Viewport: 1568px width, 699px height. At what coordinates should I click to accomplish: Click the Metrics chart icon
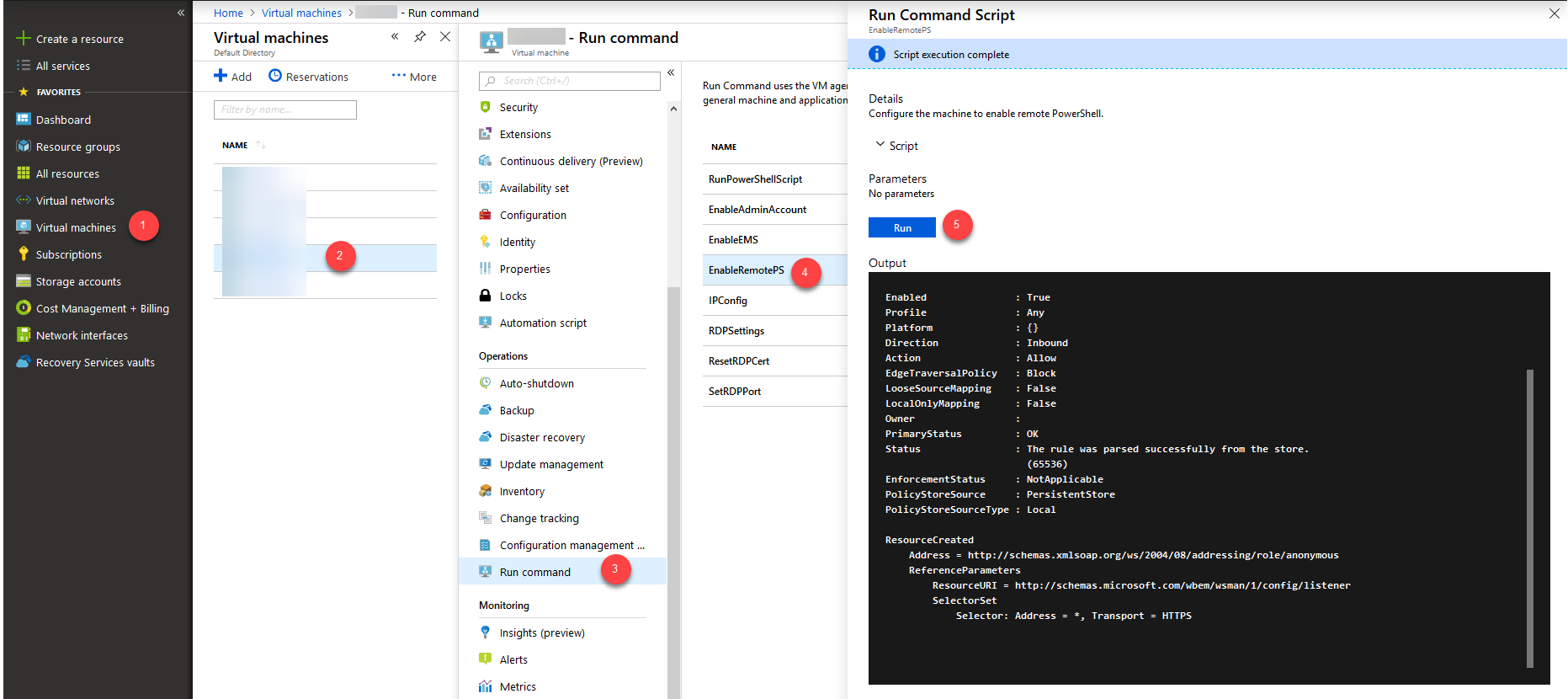pyautogui.click(x=485, y=686)
